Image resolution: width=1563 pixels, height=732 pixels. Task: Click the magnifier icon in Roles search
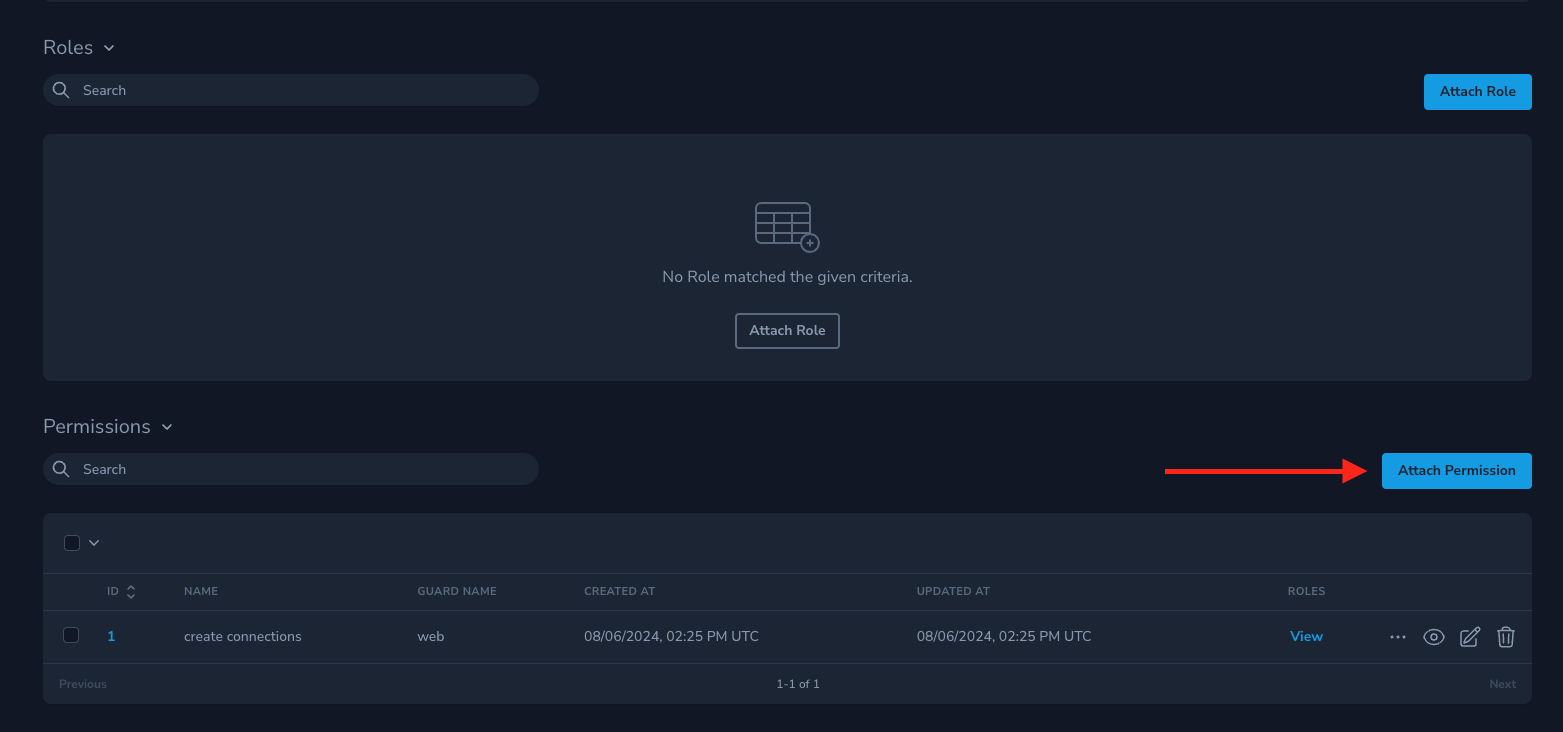pyautogui.click(x=61, y=90)
